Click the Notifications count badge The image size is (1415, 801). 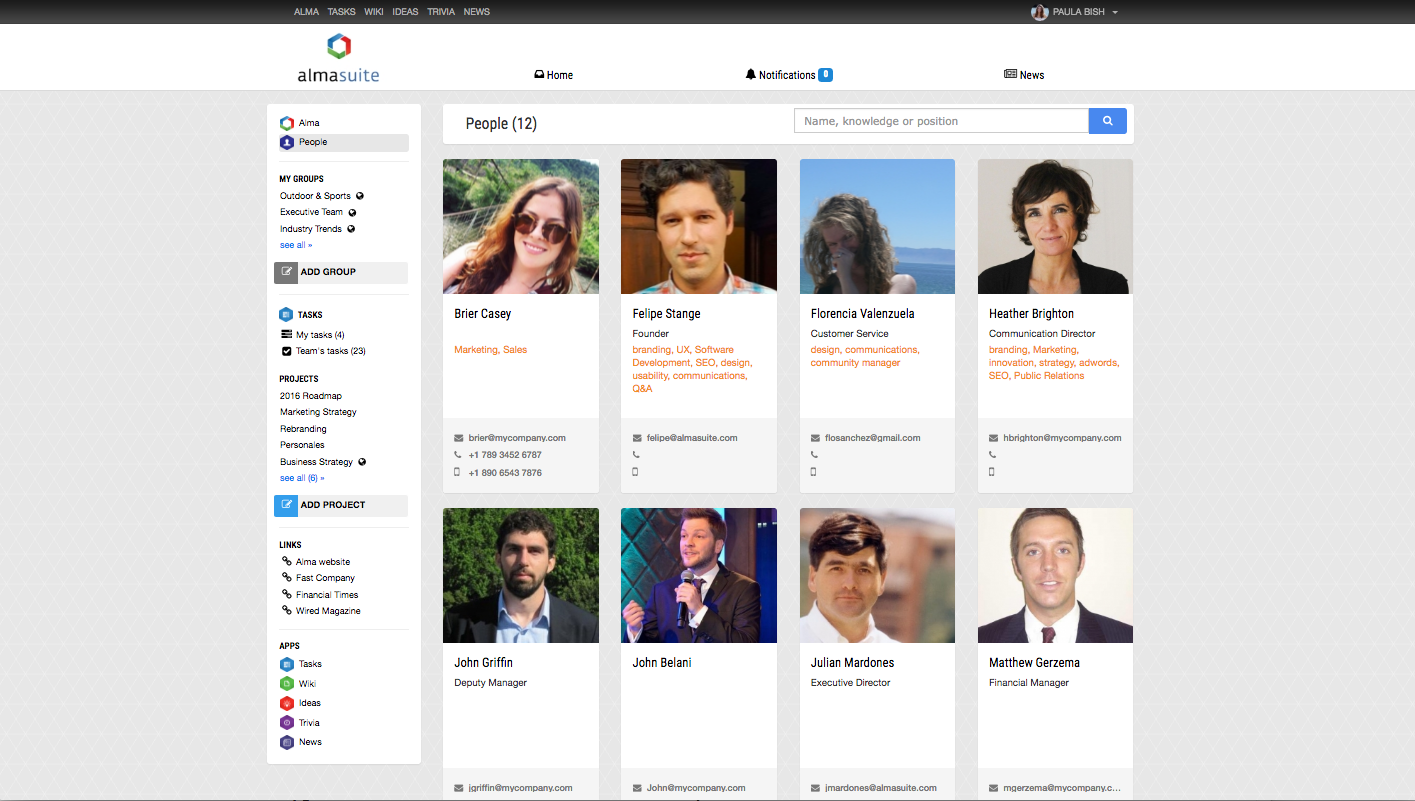click(825, 75)
